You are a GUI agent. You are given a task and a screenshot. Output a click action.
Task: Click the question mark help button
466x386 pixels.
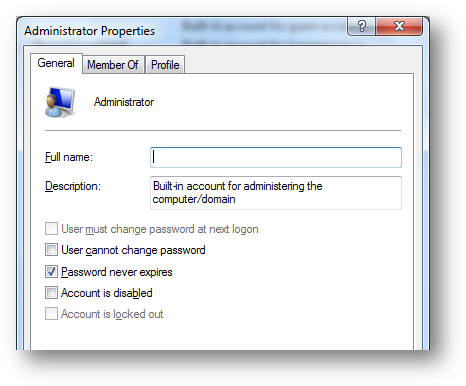361,26
